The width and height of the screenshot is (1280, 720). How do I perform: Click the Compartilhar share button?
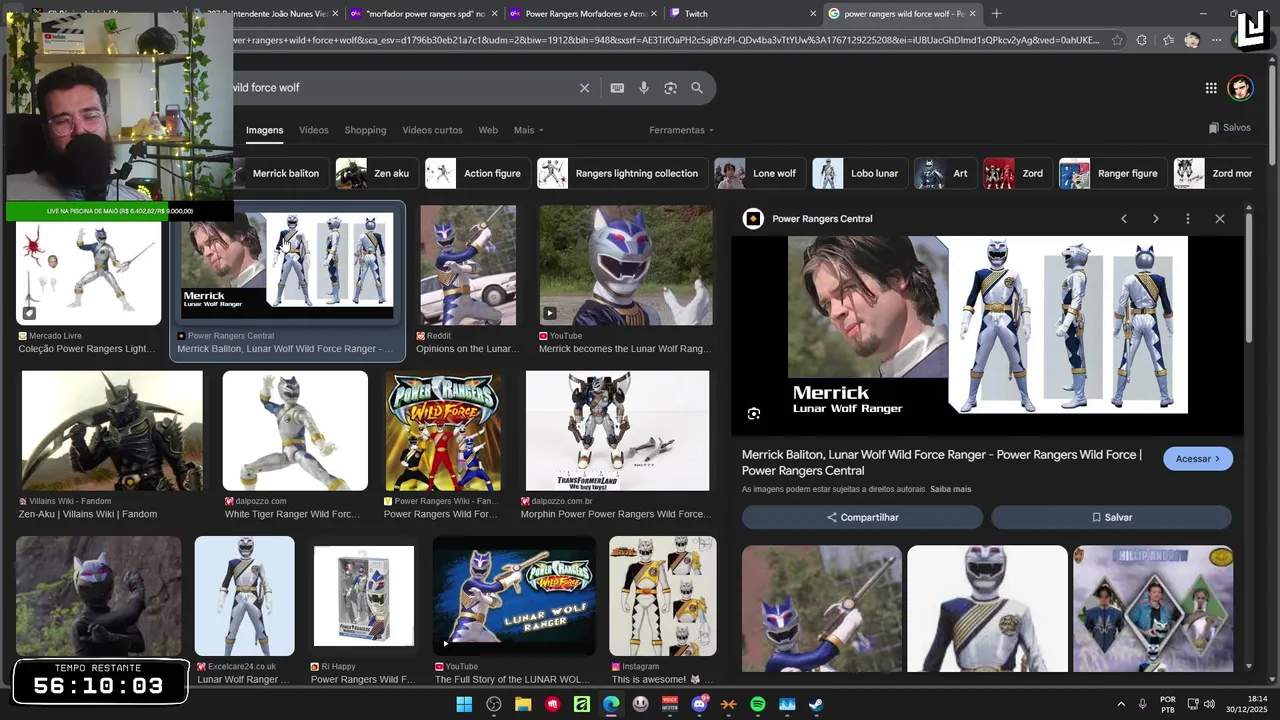coord(862,517)
